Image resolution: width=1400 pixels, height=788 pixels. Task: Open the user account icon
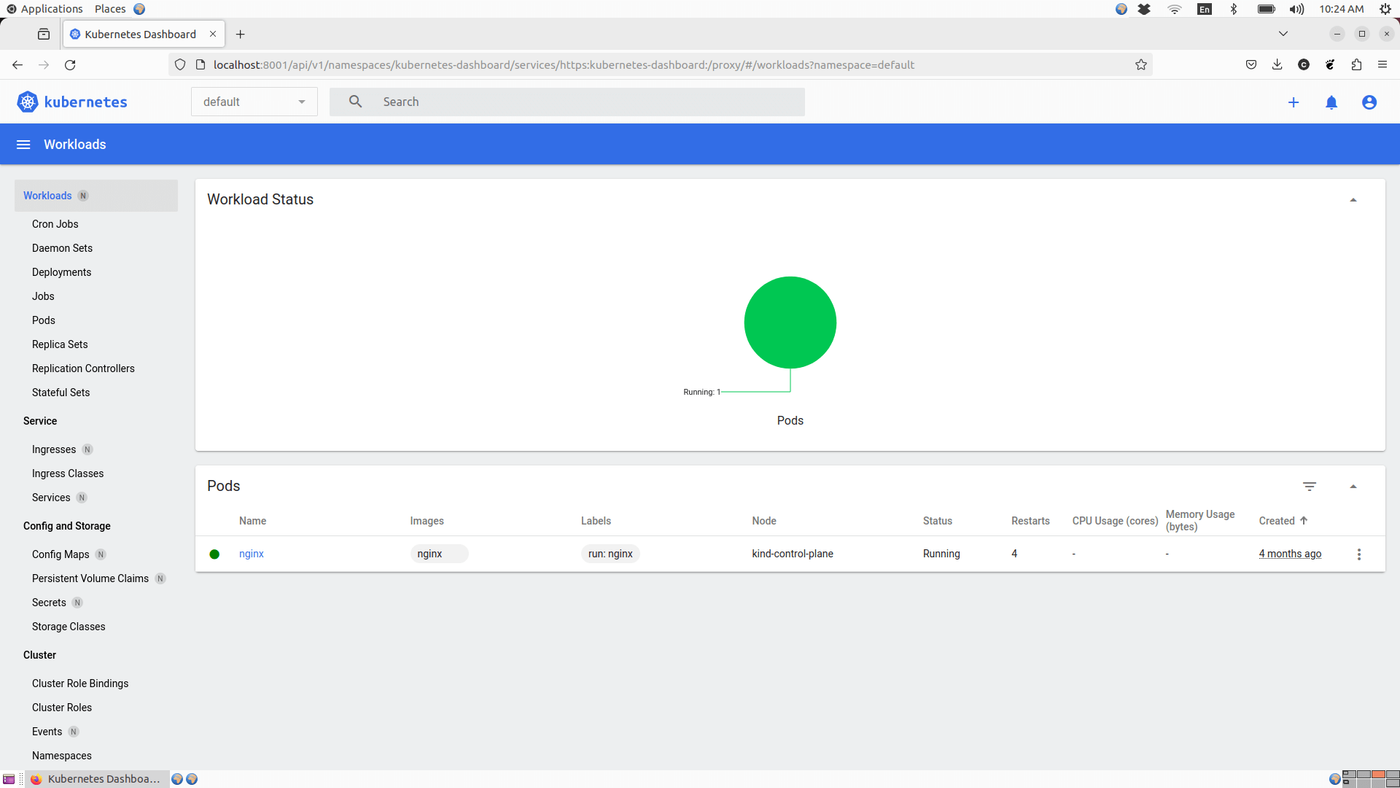click(x=1369, y=102)
